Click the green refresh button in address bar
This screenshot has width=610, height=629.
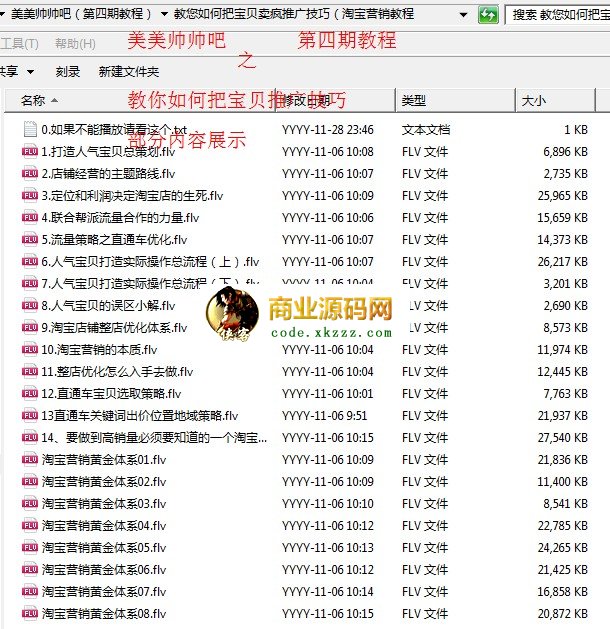point(488,15)
